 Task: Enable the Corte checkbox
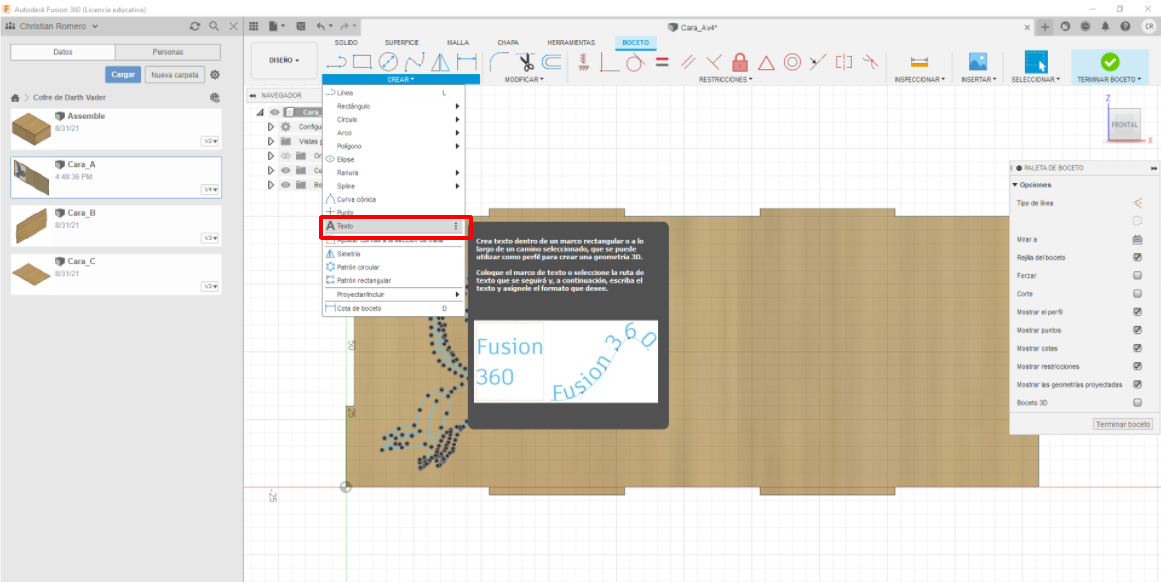click(1137, 294)
